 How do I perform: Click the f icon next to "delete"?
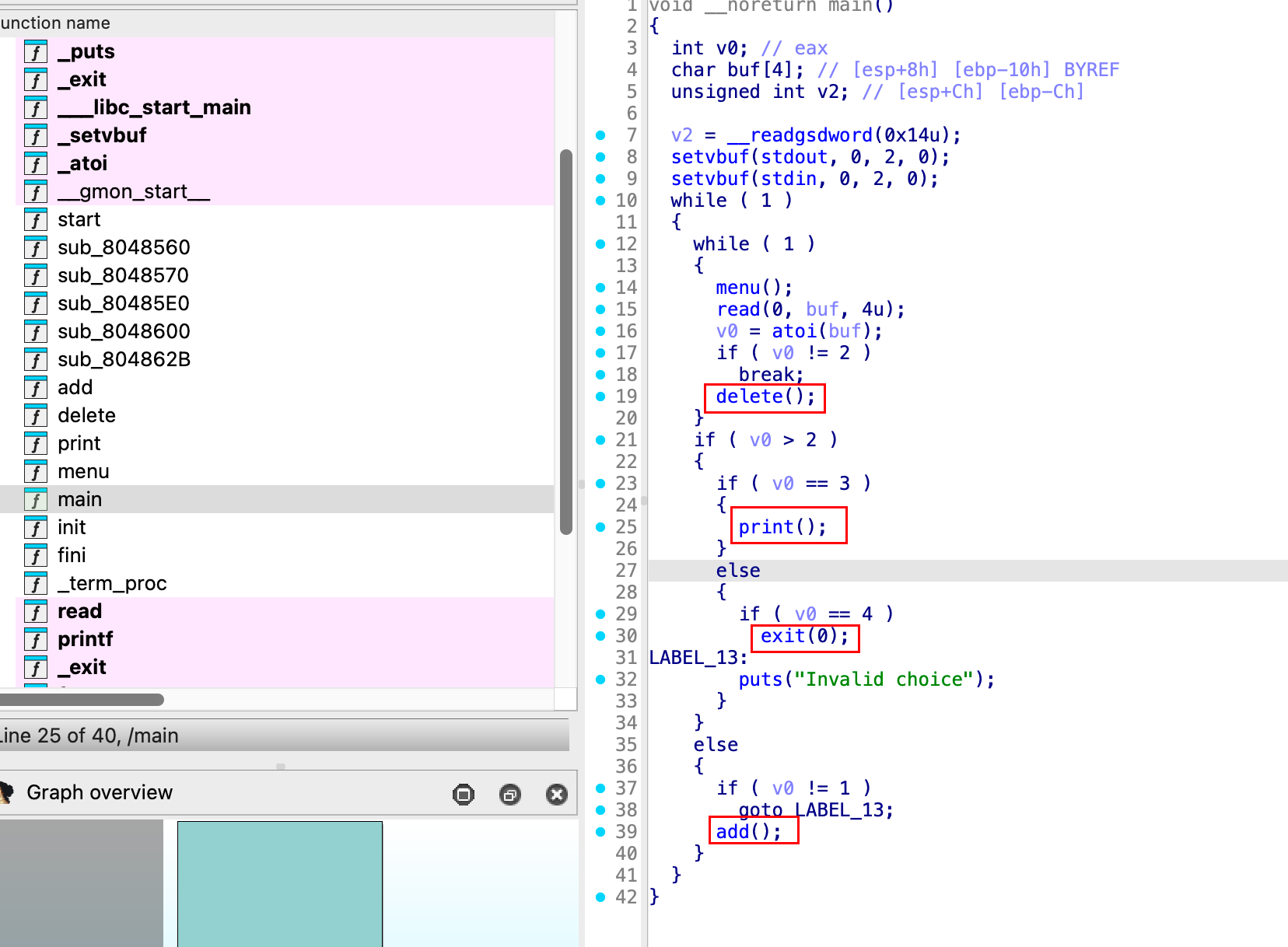36,416
